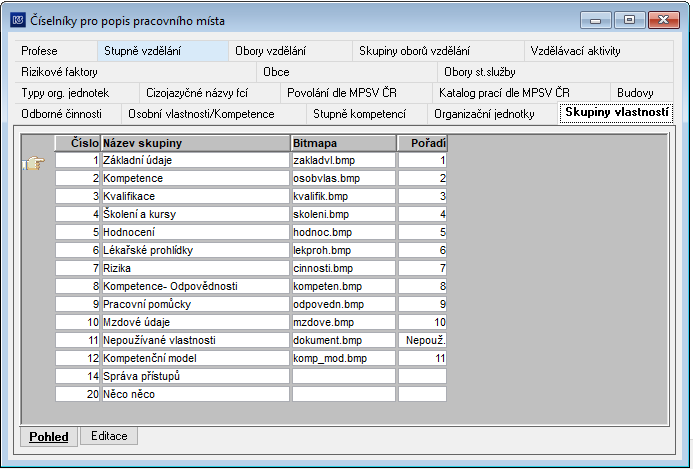Switch to the Pohled view tab
Image resolution: width=693 pixels, height=469 pixels.
pos(49,437)
